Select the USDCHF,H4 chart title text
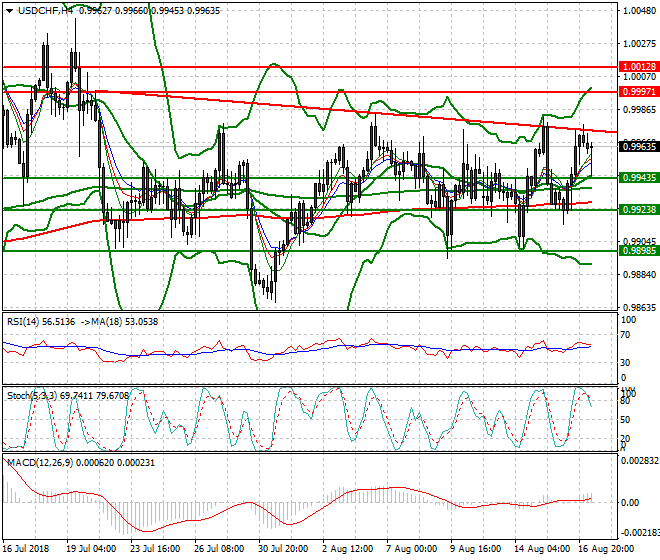Screen dimensions: 660x560 [x=45, y=11]
